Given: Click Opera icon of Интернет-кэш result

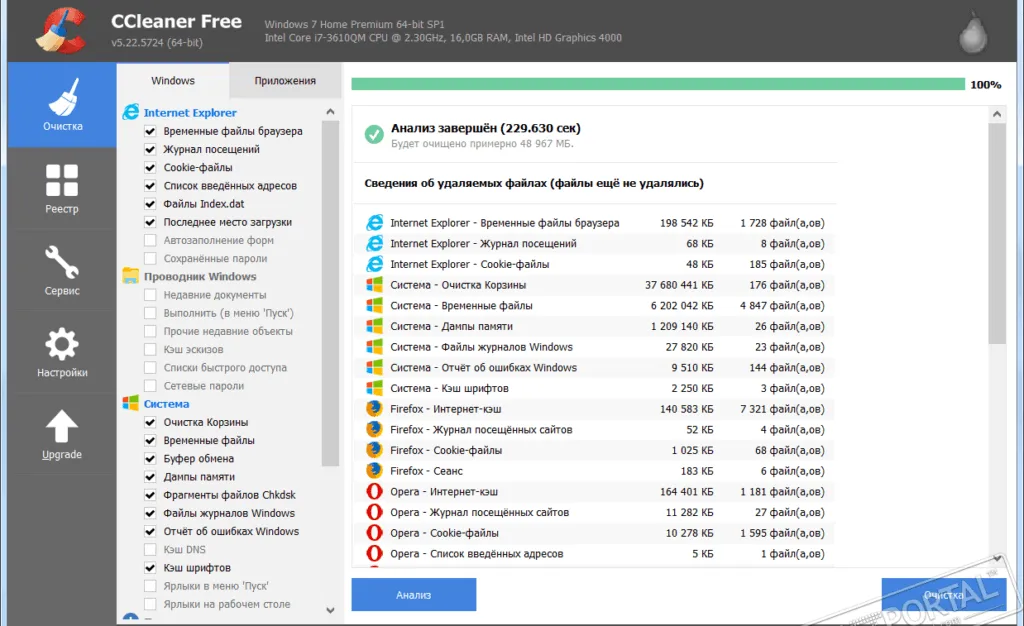Looking at the screenshot, I should pos(374,492).
